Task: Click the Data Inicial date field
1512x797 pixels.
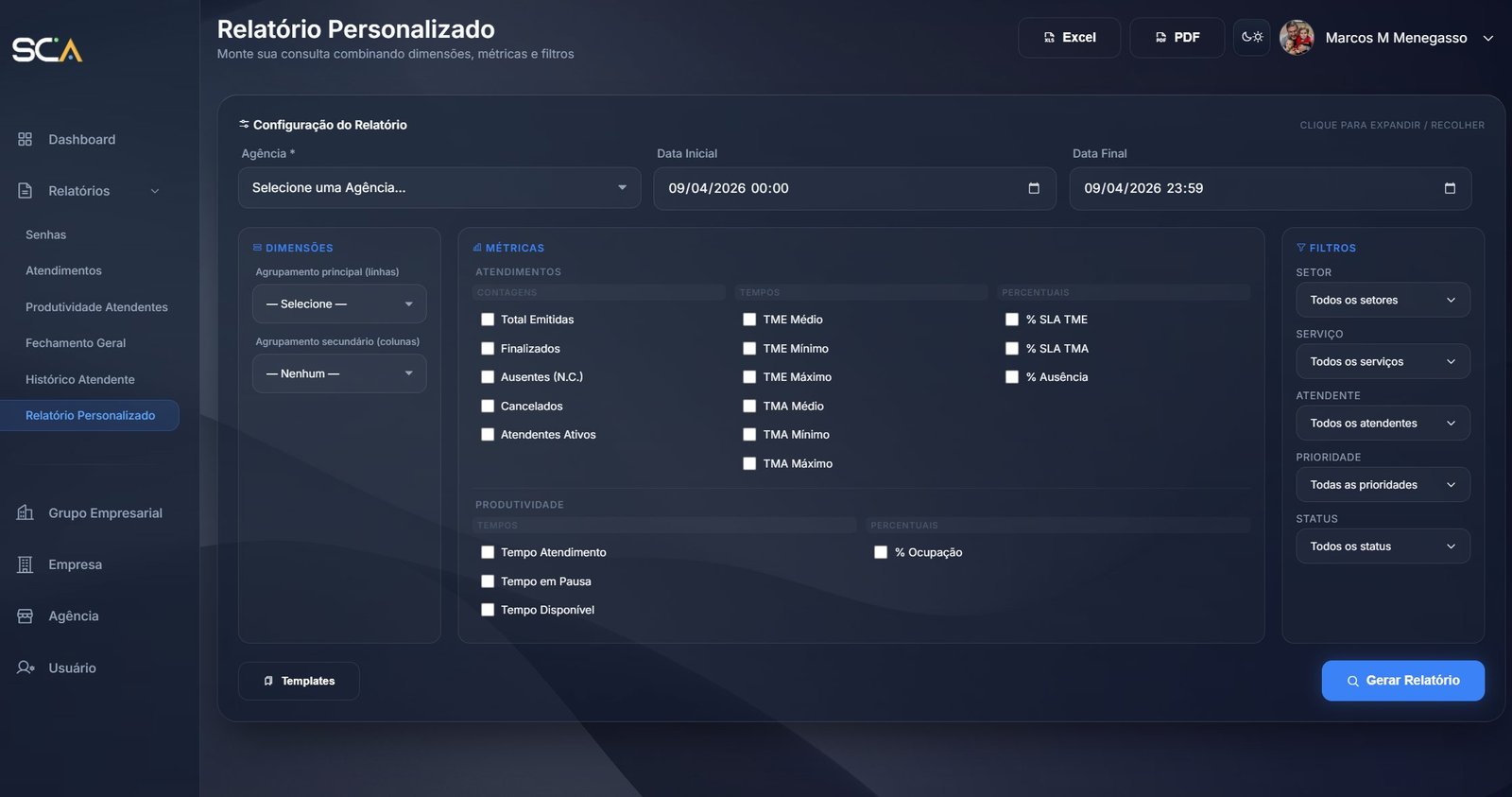Action: tap(854, 188)
